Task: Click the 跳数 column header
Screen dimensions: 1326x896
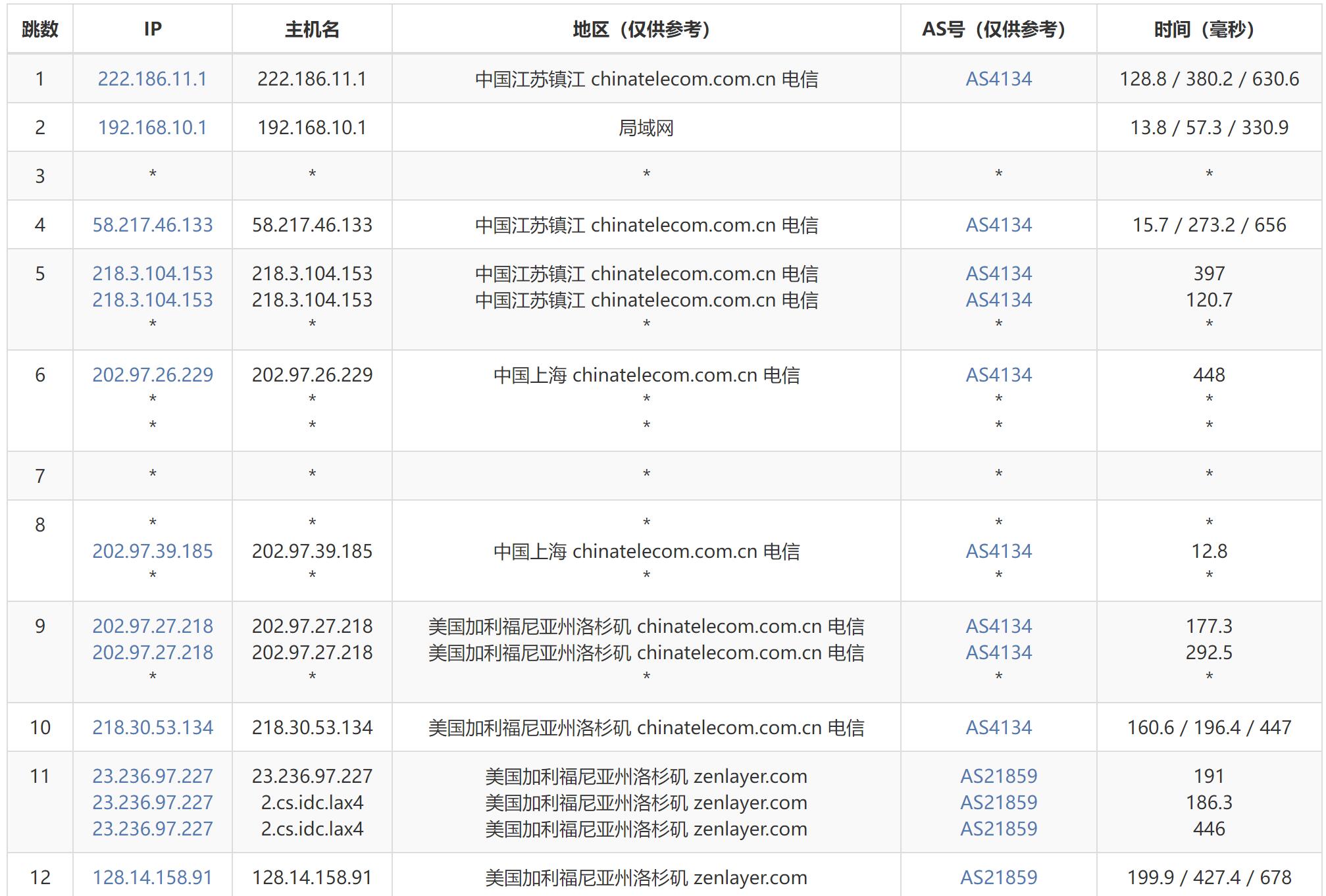Action: [x=40, y=29]
